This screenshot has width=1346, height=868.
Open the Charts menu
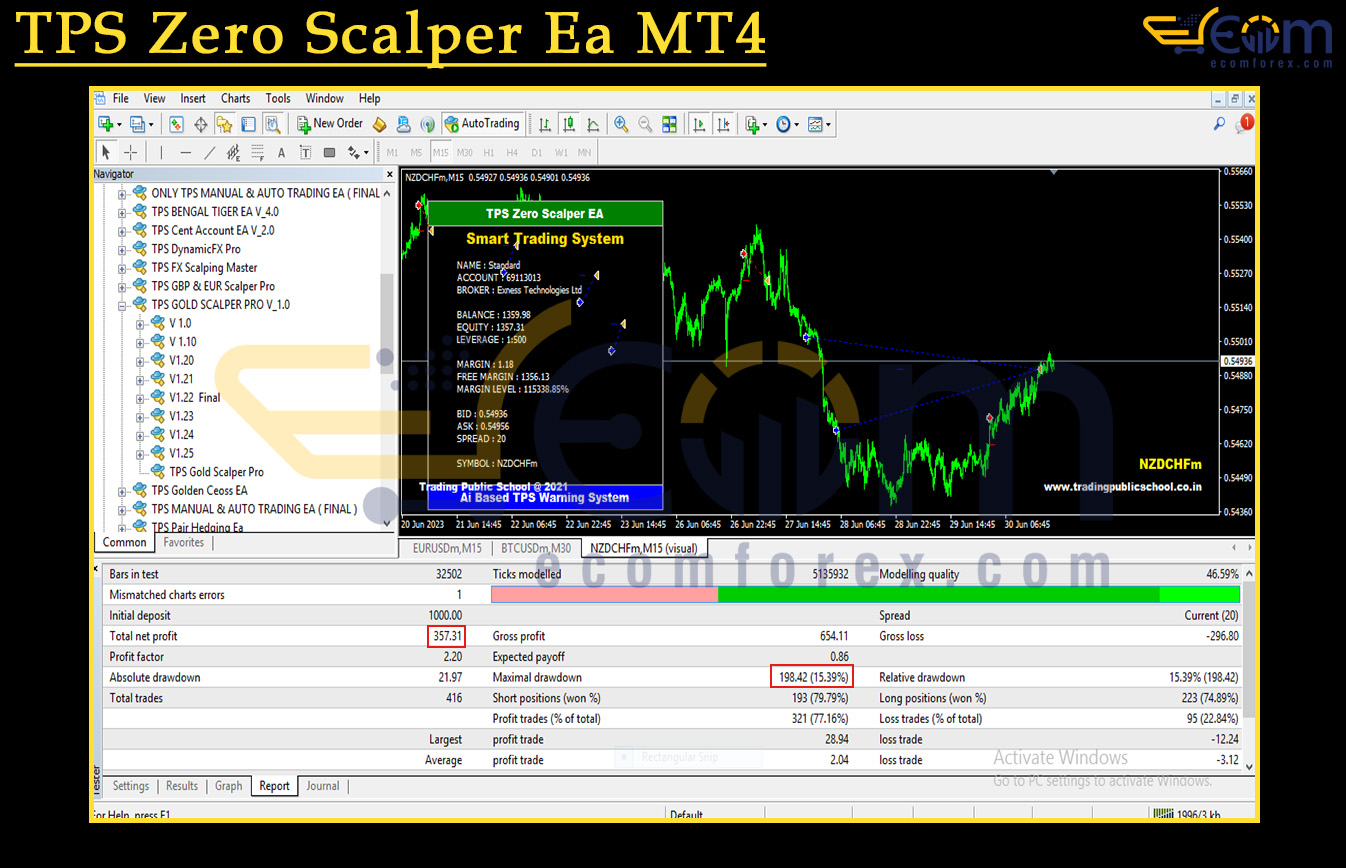[x=235, y=98]
